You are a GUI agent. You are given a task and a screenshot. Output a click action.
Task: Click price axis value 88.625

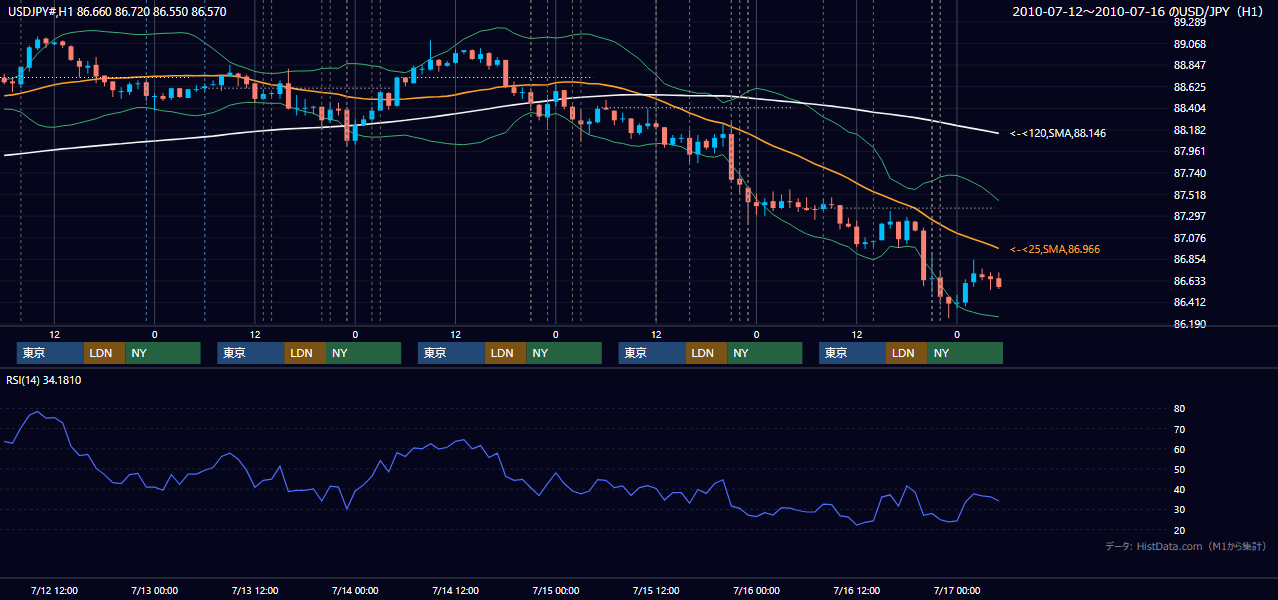tap(1189, 87)
